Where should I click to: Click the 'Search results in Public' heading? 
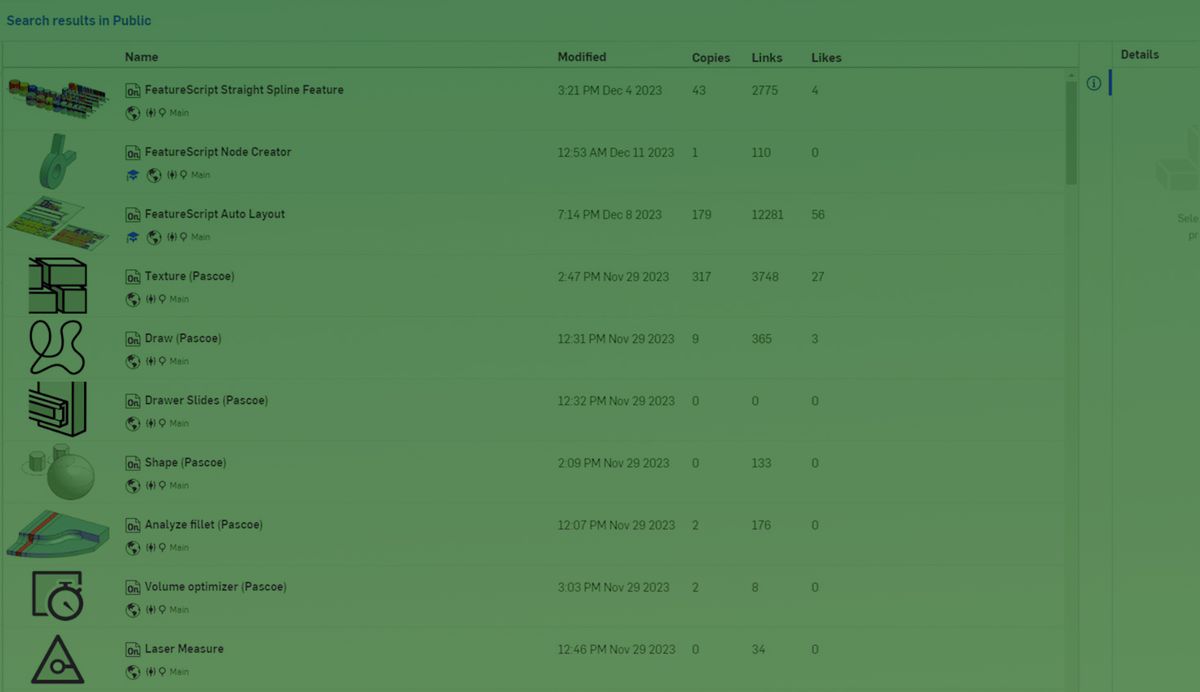pyautogui.click(x=79, y=20)
